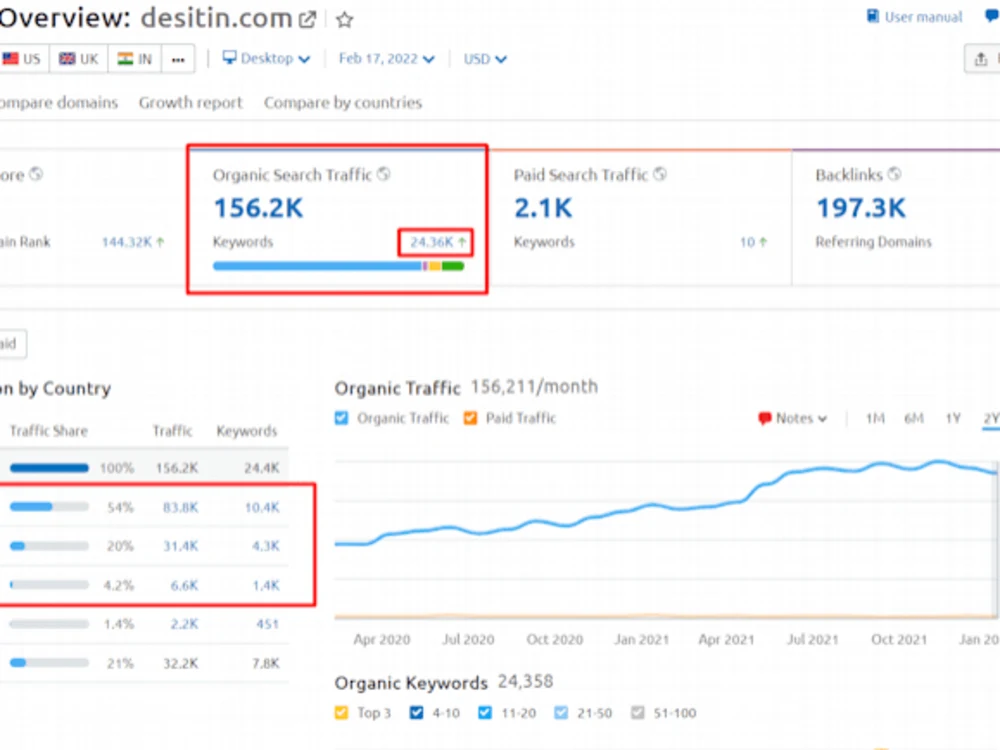Switch to Compare by countries tab
This screenshot has width=1000, height=750.
click(343, 103)
